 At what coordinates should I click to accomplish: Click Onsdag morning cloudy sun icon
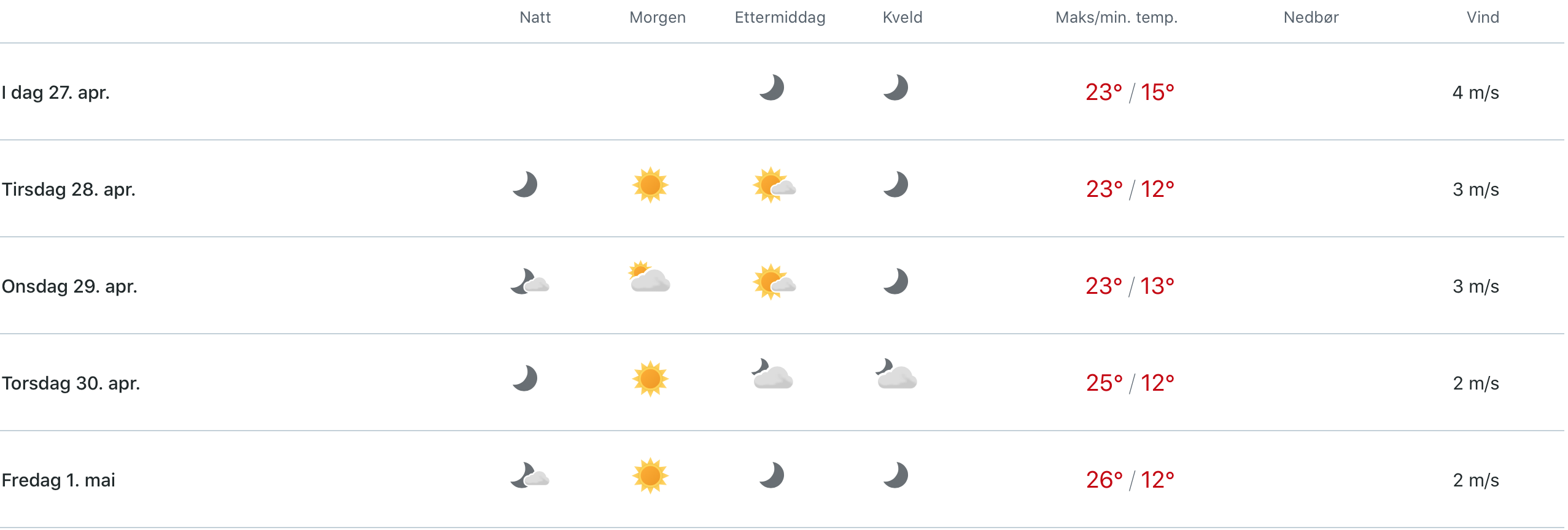pos(649,277)
